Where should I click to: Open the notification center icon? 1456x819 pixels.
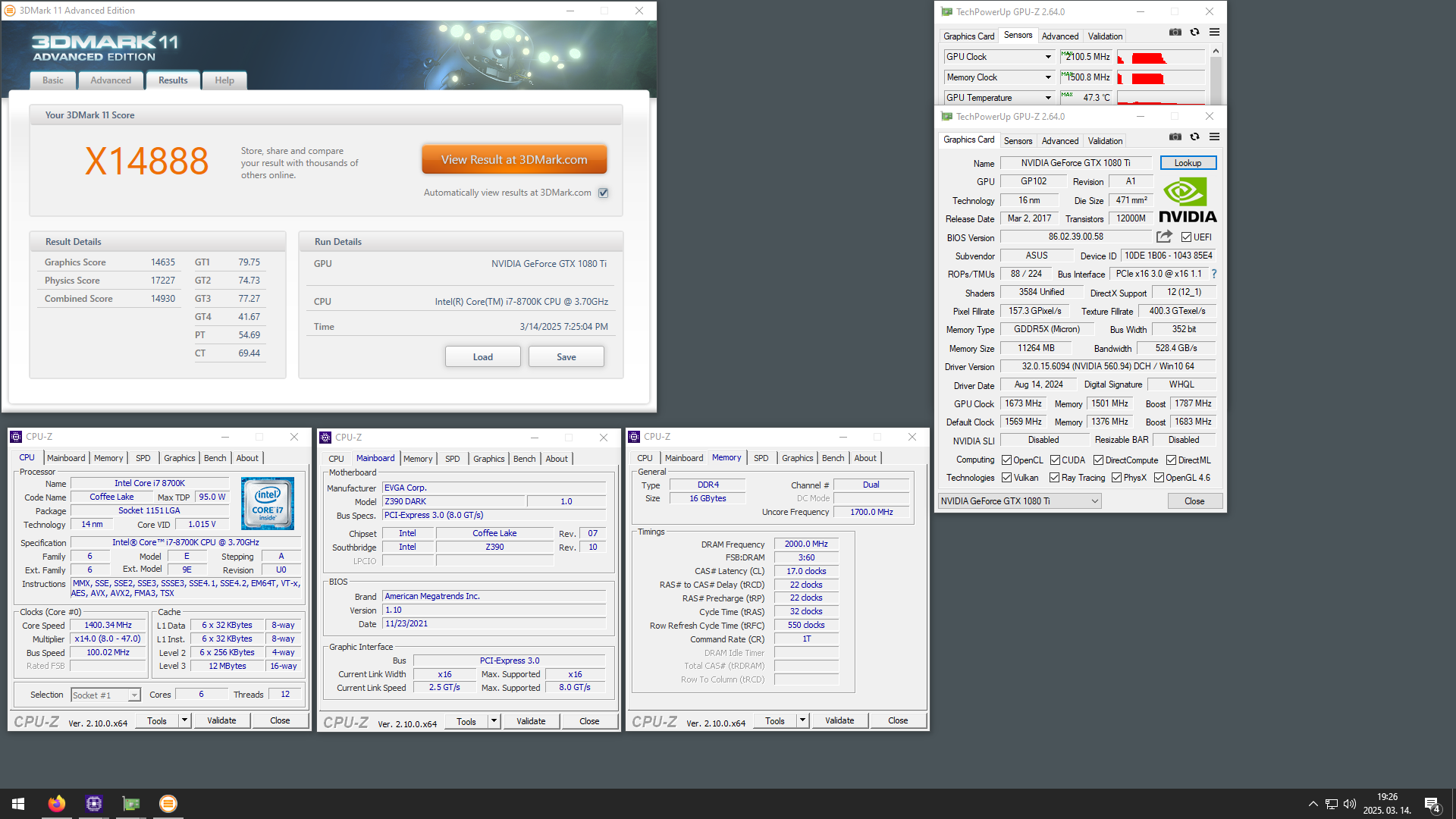[x=1432, y=805]
